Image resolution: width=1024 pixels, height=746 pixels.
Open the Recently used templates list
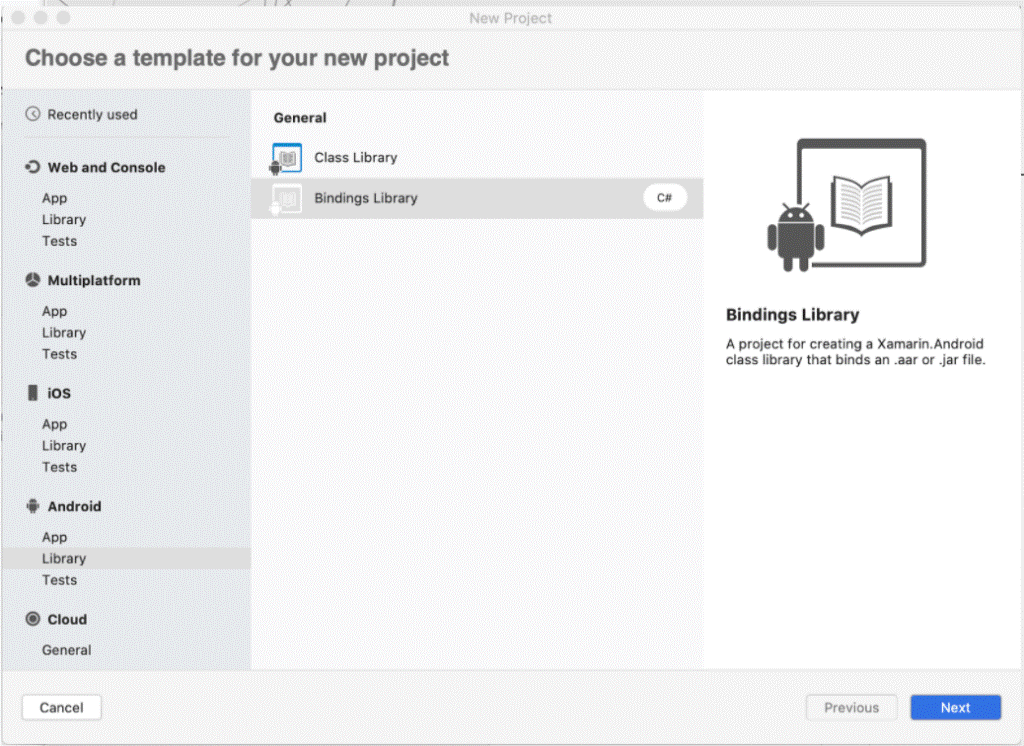(92, 114)
